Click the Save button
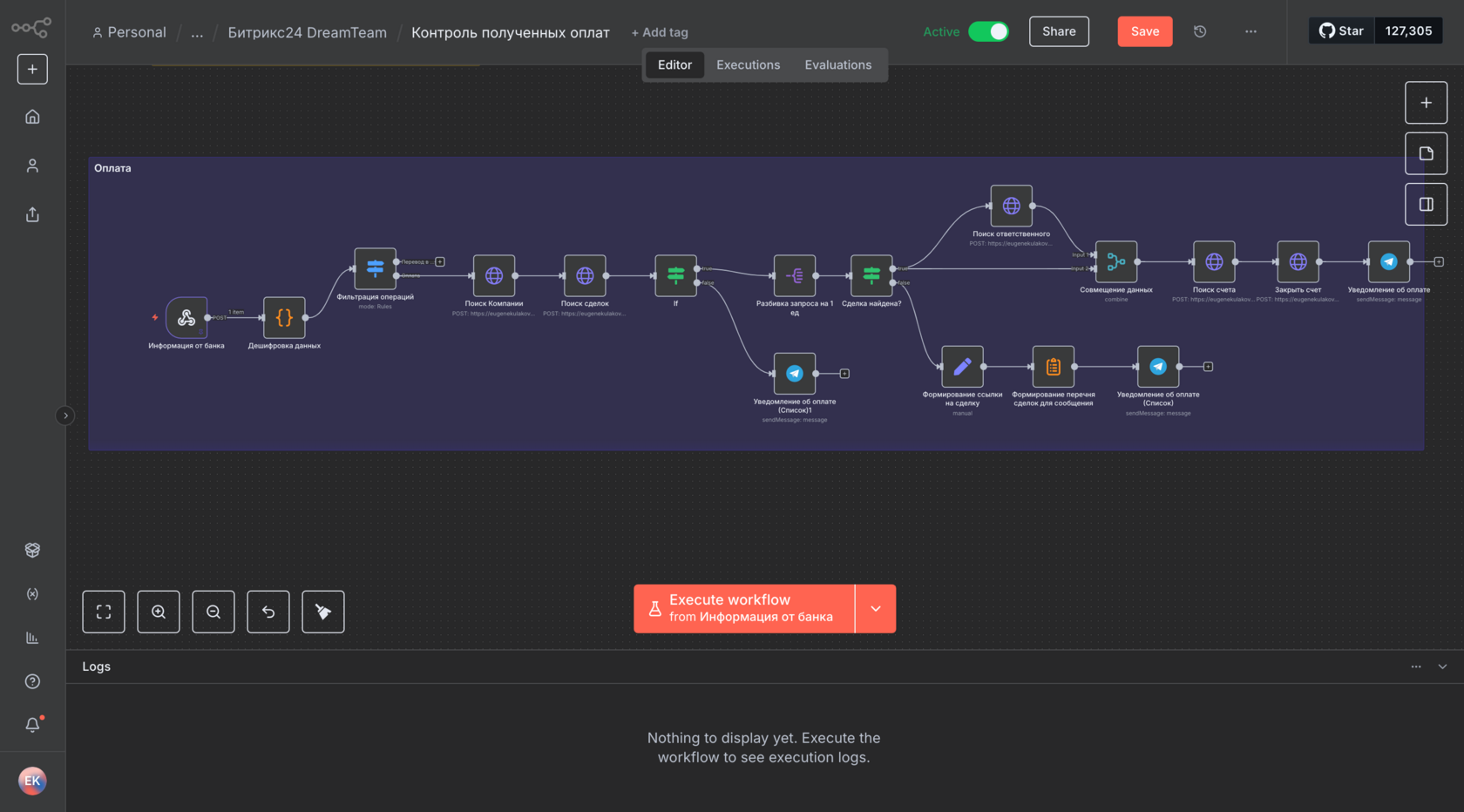 pyautogui.click(x=1145, y=31)
